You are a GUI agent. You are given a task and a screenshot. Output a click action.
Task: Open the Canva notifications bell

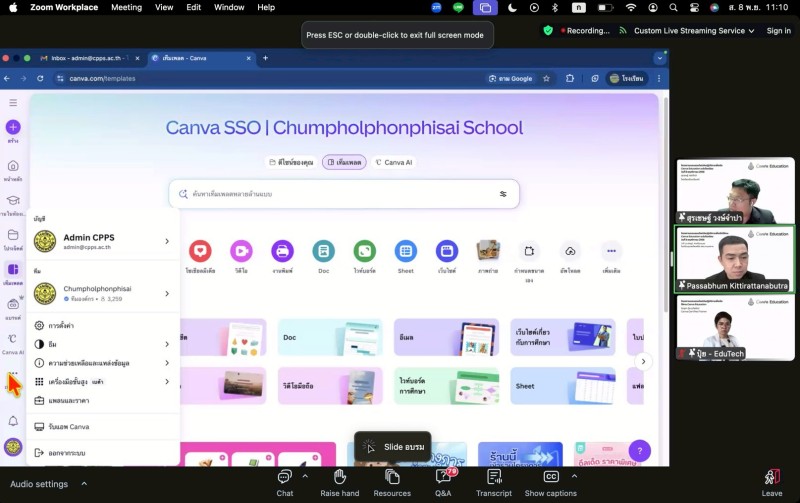coord(13,421)
